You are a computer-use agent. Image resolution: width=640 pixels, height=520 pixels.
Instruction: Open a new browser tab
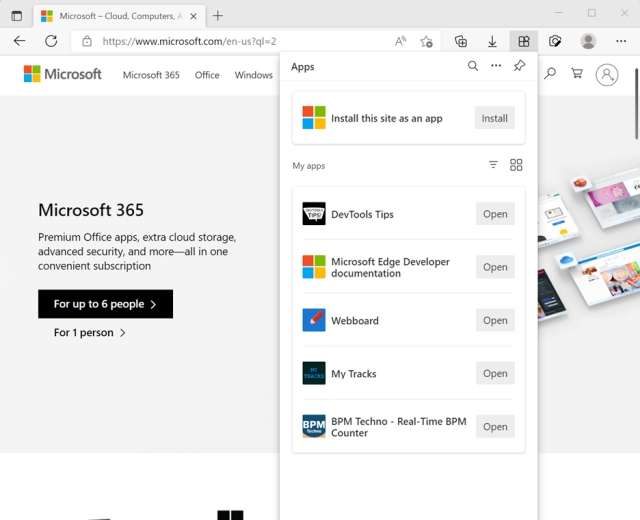(218, 16)
